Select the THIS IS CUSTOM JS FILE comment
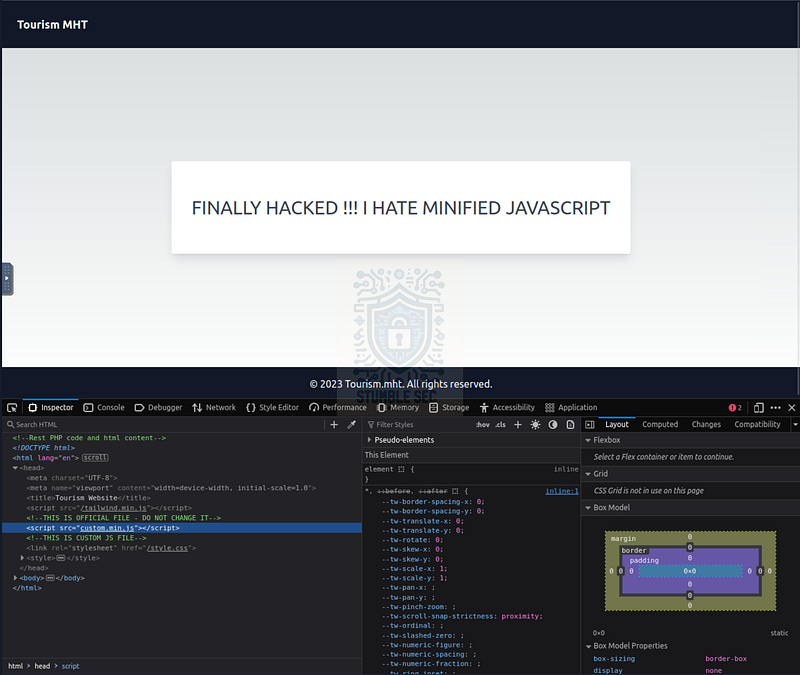The image size is (800, 675). tap(86, 538)
